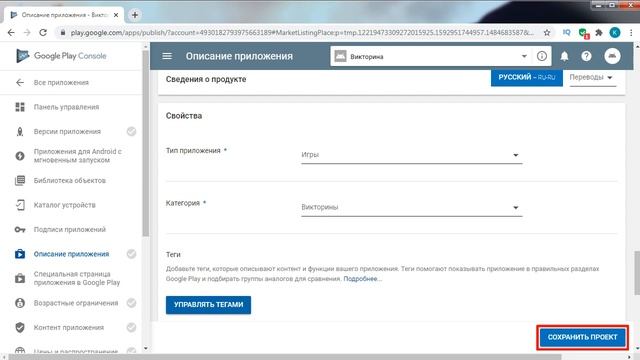Image resolution: width=640 pixels, height=360 pixels.
Task: Click checkmark status next to Контент приложения
Action: (131, 327)
